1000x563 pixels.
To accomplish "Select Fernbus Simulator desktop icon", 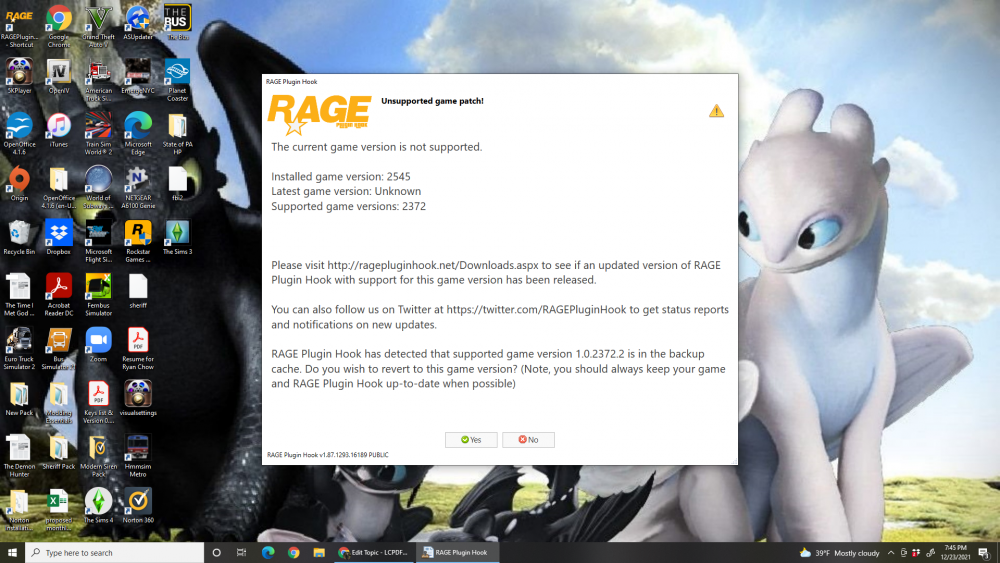I will 98,295.
